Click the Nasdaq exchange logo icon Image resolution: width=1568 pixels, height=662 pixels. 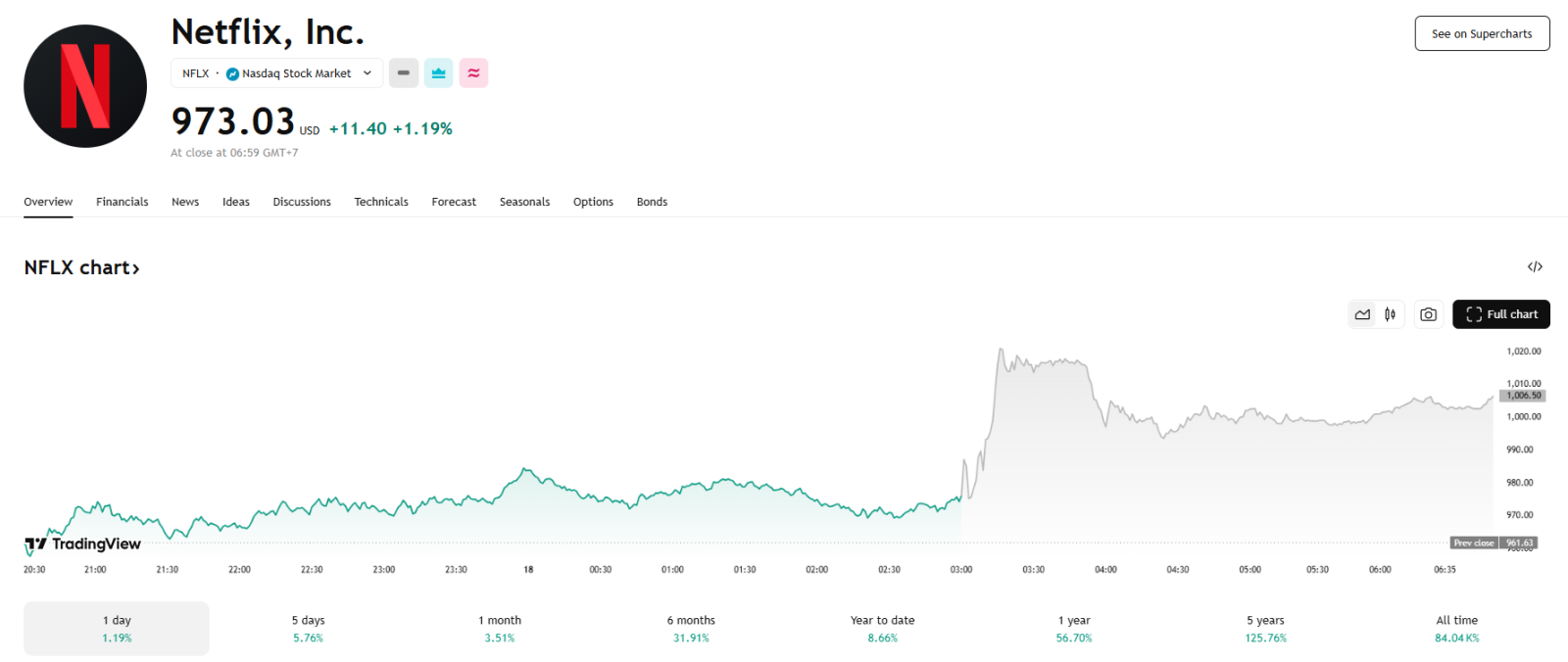point(232,74)
